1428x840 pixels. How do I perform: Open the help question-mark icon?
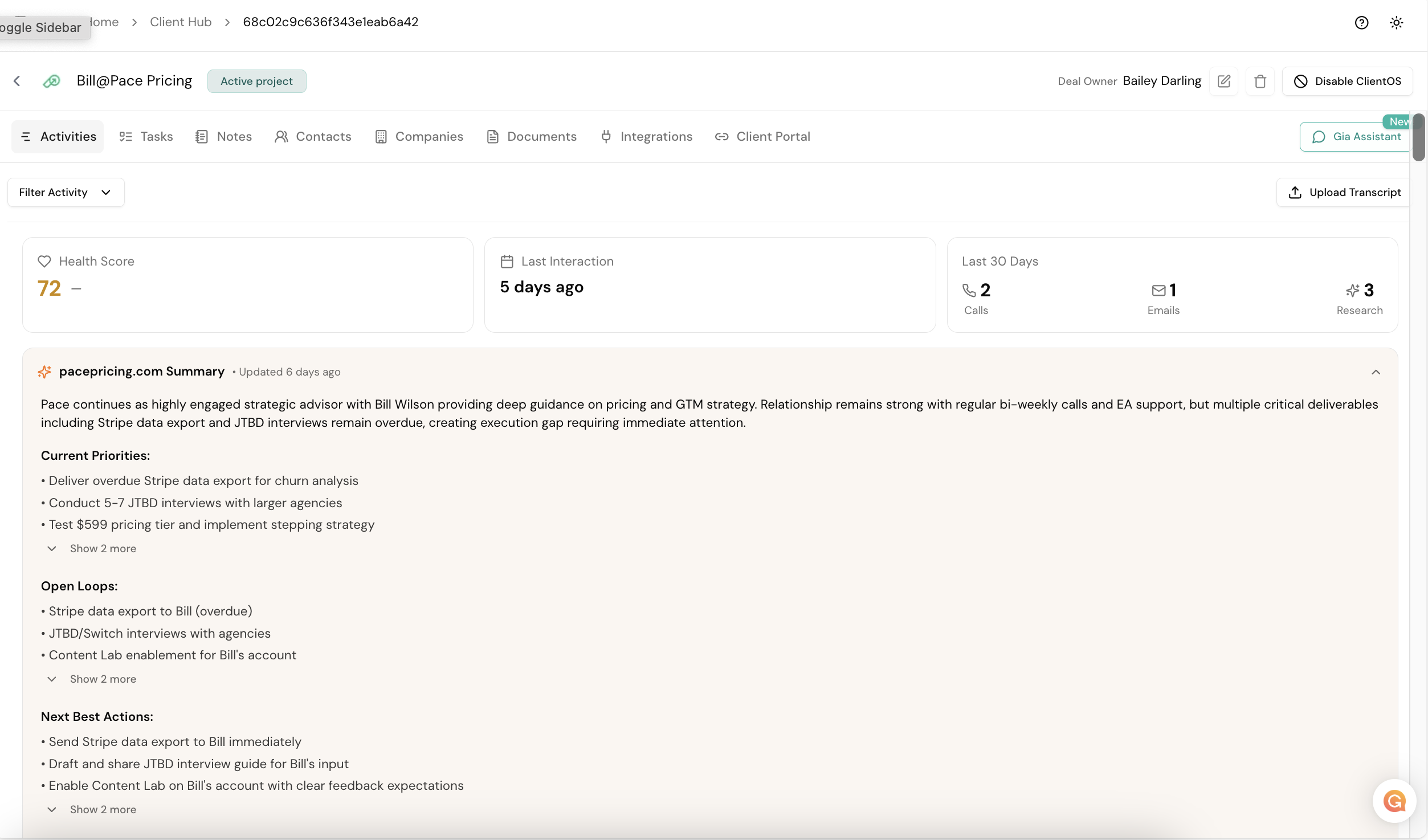click(x=1361, y=22)
